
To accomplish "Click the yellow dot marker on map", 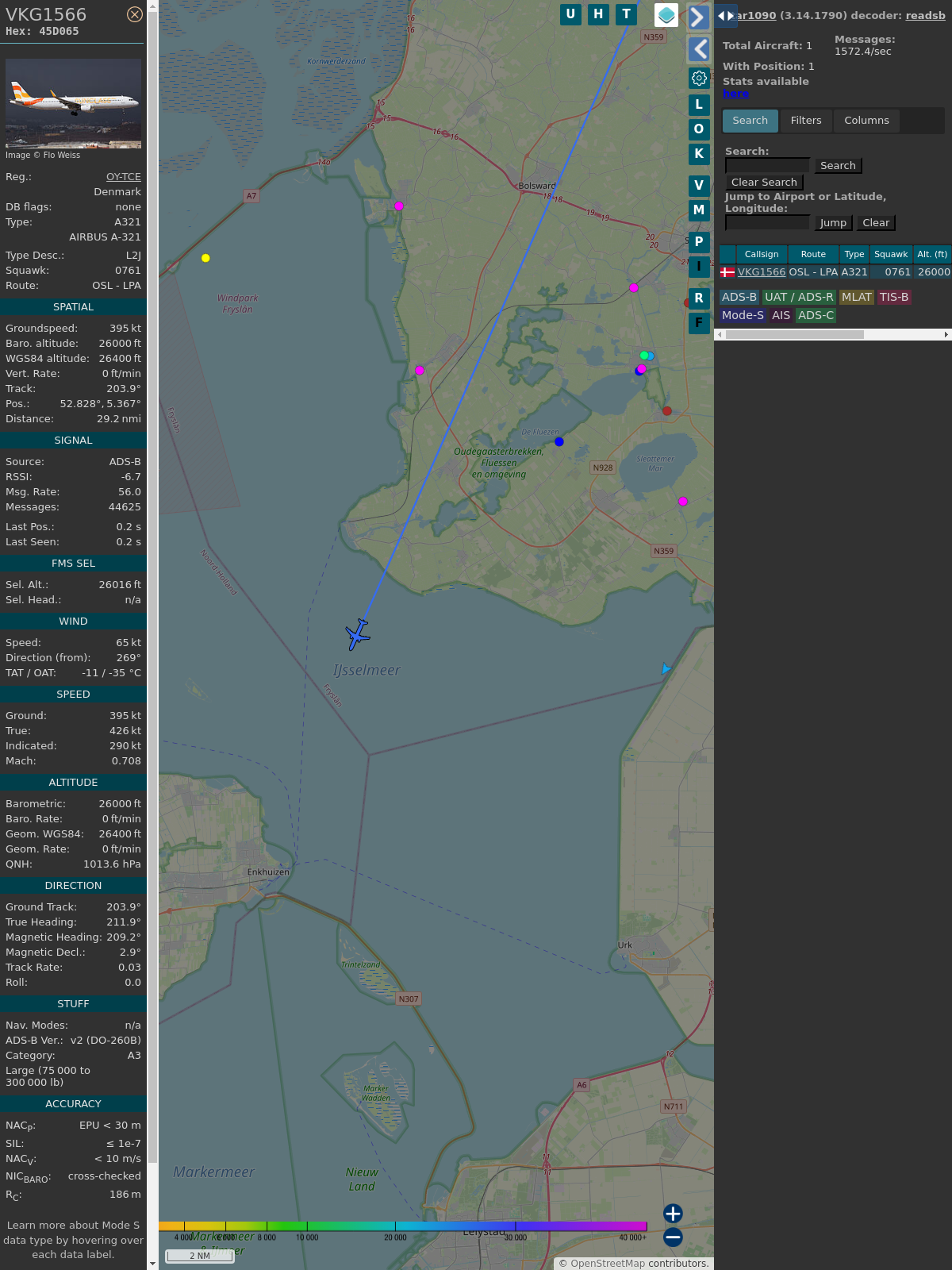I will (x=205, y=258).
